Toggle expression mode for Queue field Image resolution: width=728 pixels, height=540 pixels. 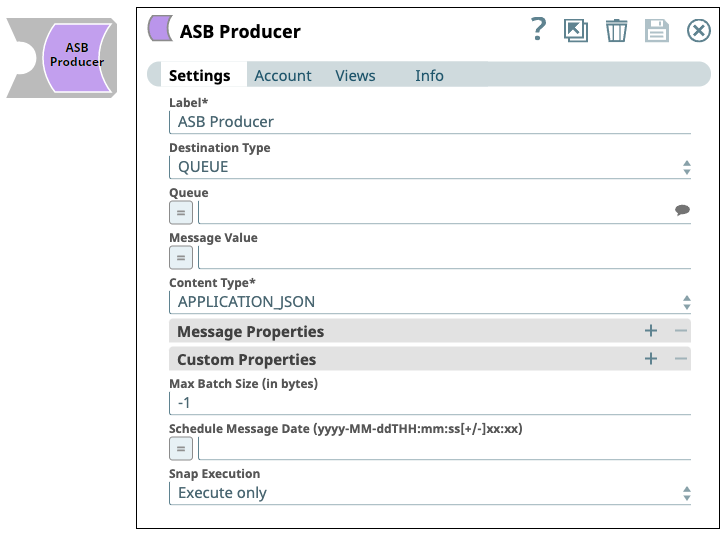pos(181,213)
